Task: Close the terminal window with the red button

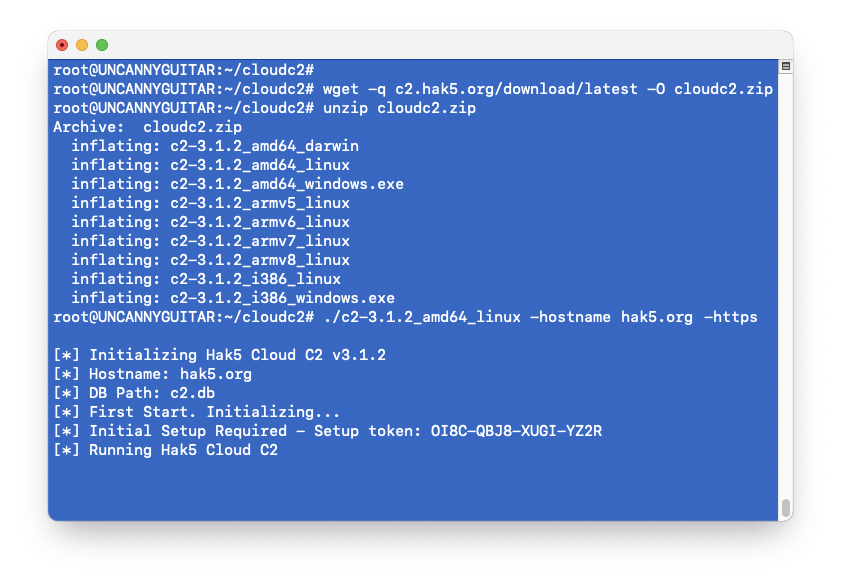Action: [x=62, y=45]
